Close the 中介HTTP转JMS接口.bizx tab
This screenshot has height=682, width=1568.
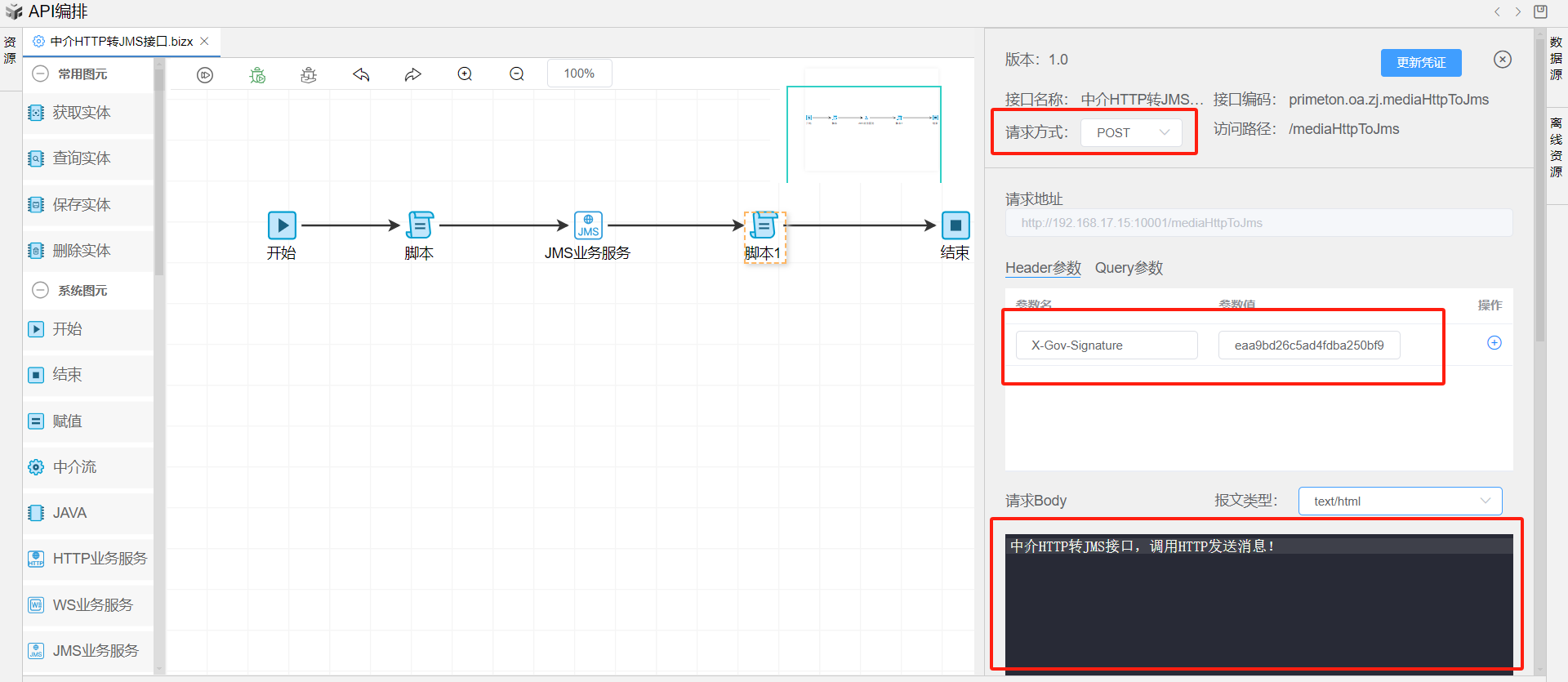(205, 41)
